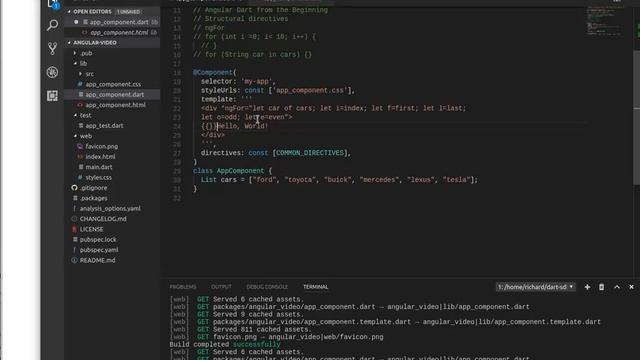Click 'Build completed successfully' terminal line

(225, 344)
